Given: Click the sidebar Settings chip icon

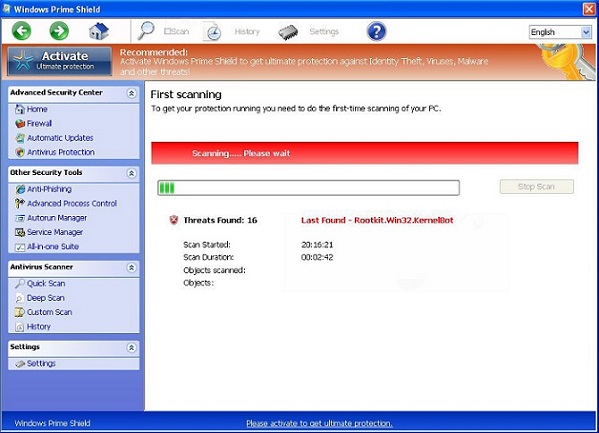Looking at the screenshot, I should [20, 363].
